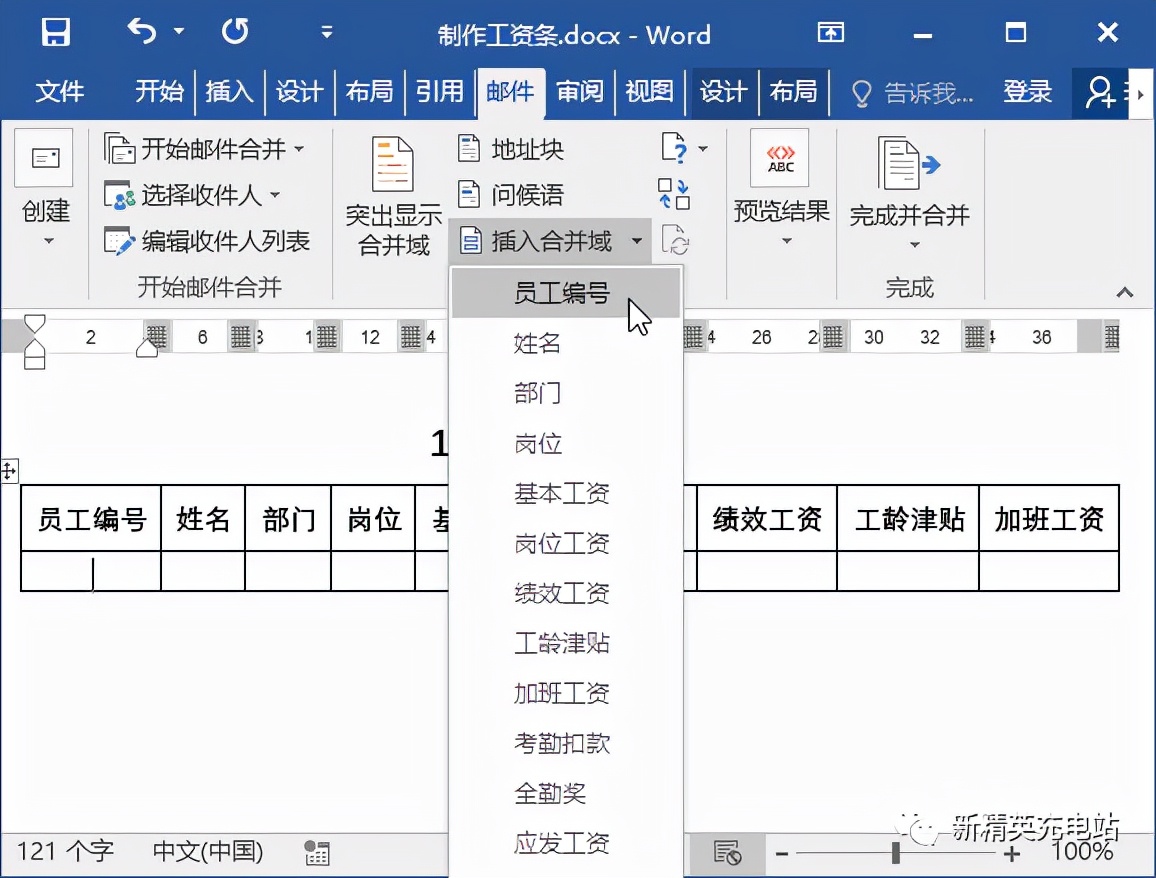Viewport: 1156px width, 878px height.
Task: Open the 文件 menu
Action: pyautogui.click(x=60, y=92)
